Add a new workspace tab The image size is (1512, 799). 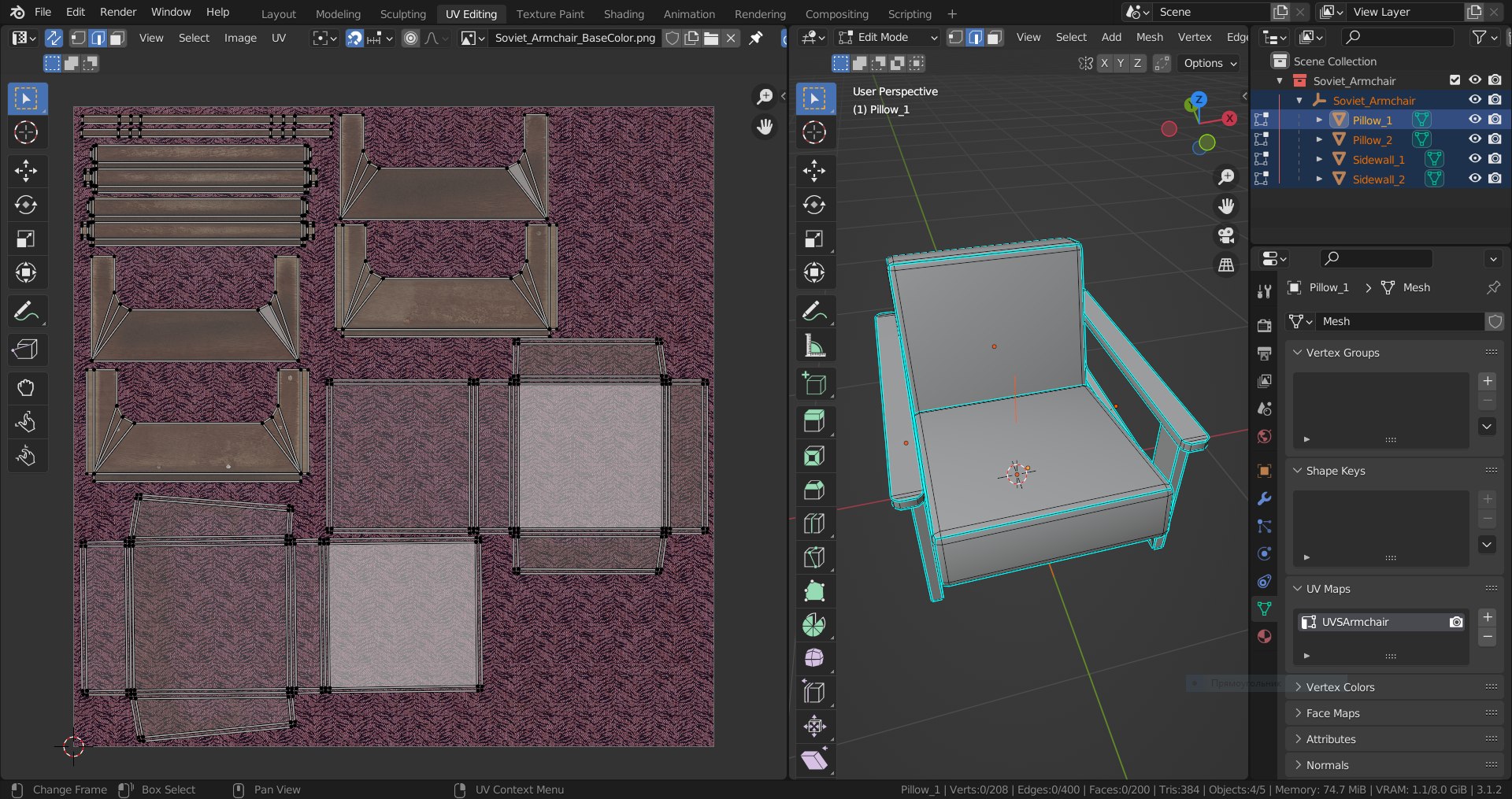click(952, 13)
